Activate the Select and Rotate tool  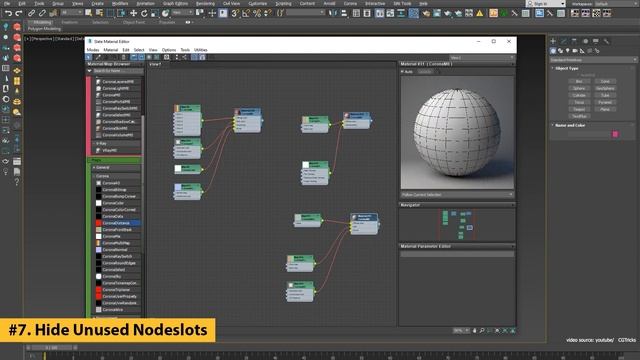point(144,13)
